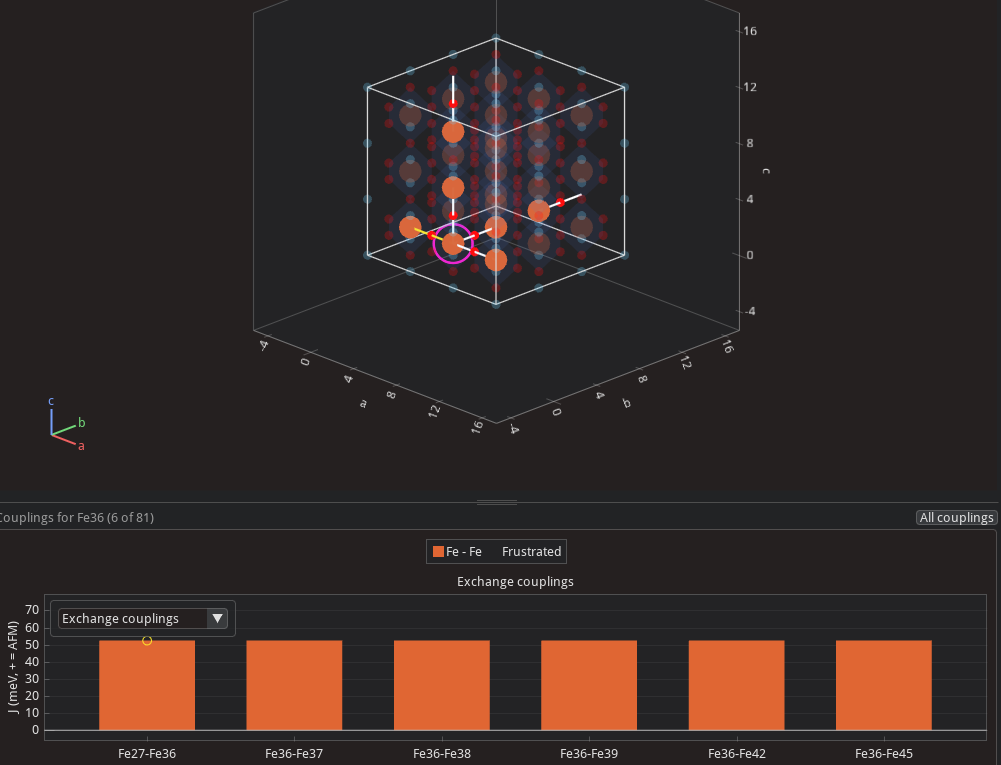Select the Fe36-Fe37 bar
The image size is (1001, 765).
click(294, 685)
